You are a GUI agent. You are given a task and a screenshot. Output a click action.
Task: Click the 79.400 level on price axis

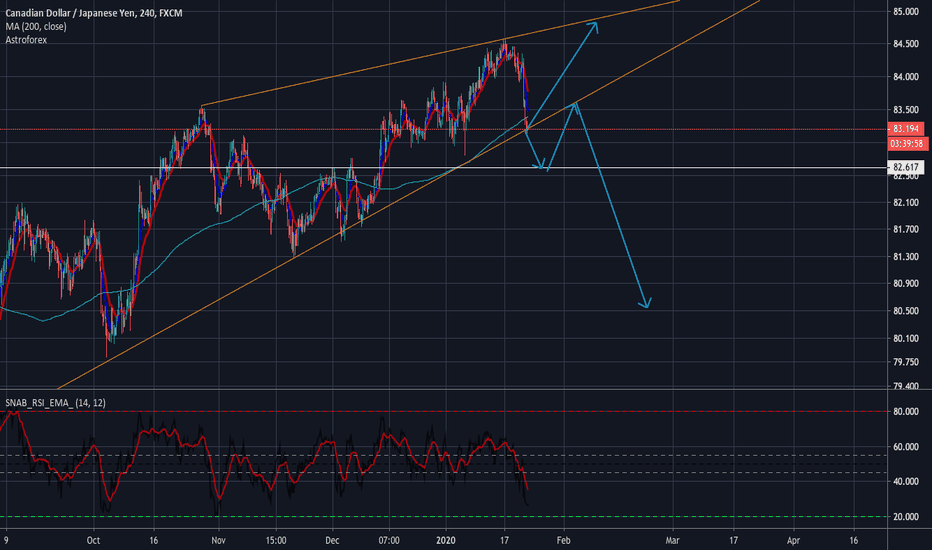pyautogui.click(x=905, y=386)
